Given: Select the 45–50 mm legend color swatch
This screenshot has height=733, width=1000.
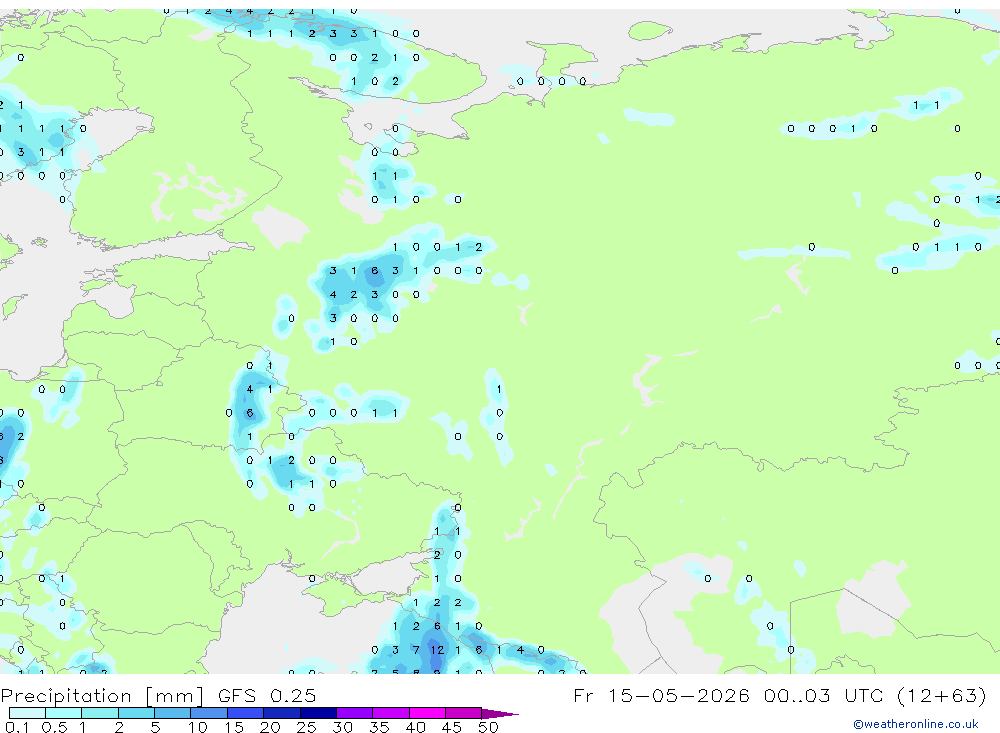Looking at the screenshot, I should (464, 713).
